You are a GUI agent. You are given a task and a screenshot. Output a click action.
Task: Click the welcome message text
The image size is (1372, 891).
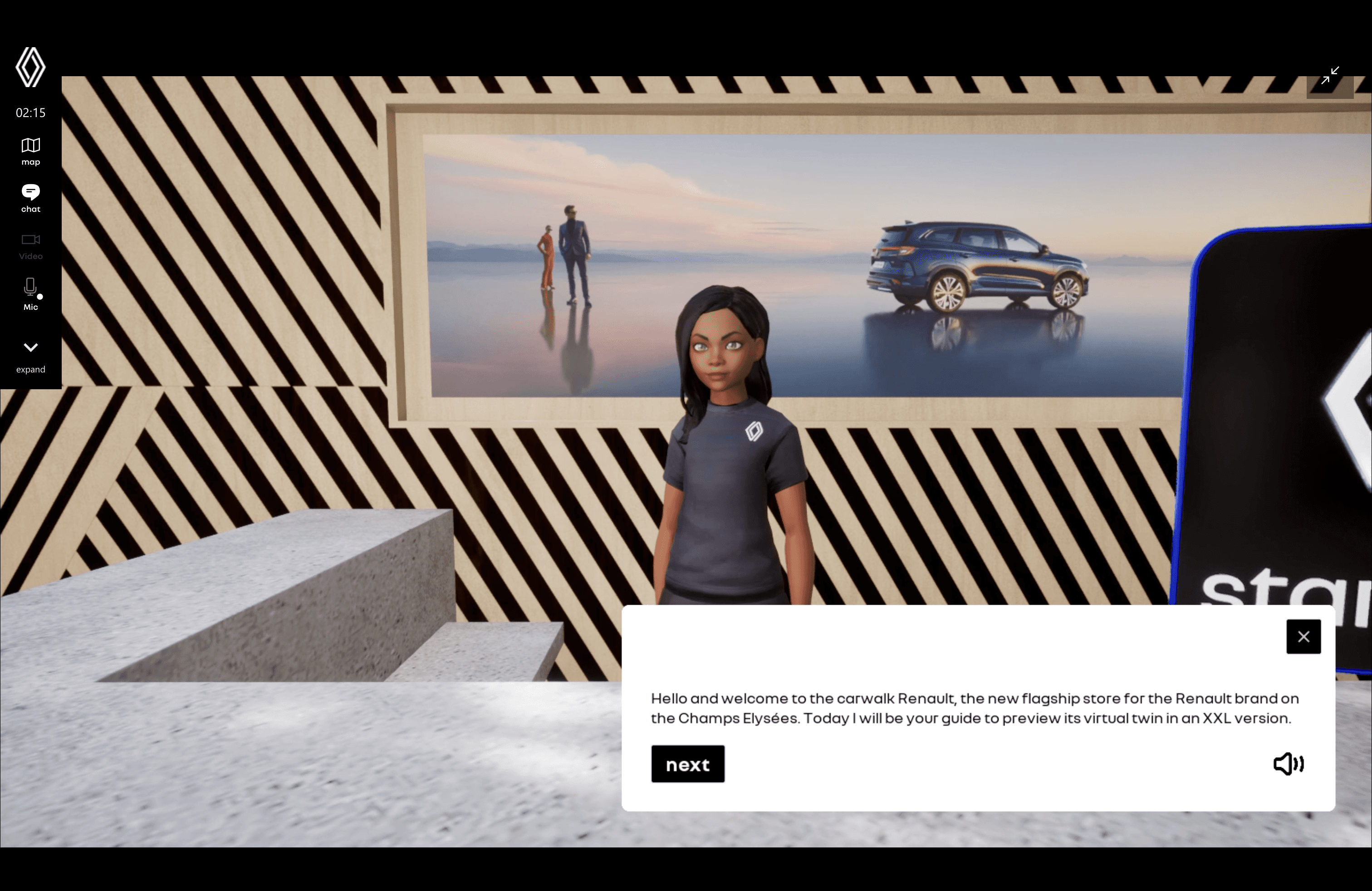click(975, 708)
